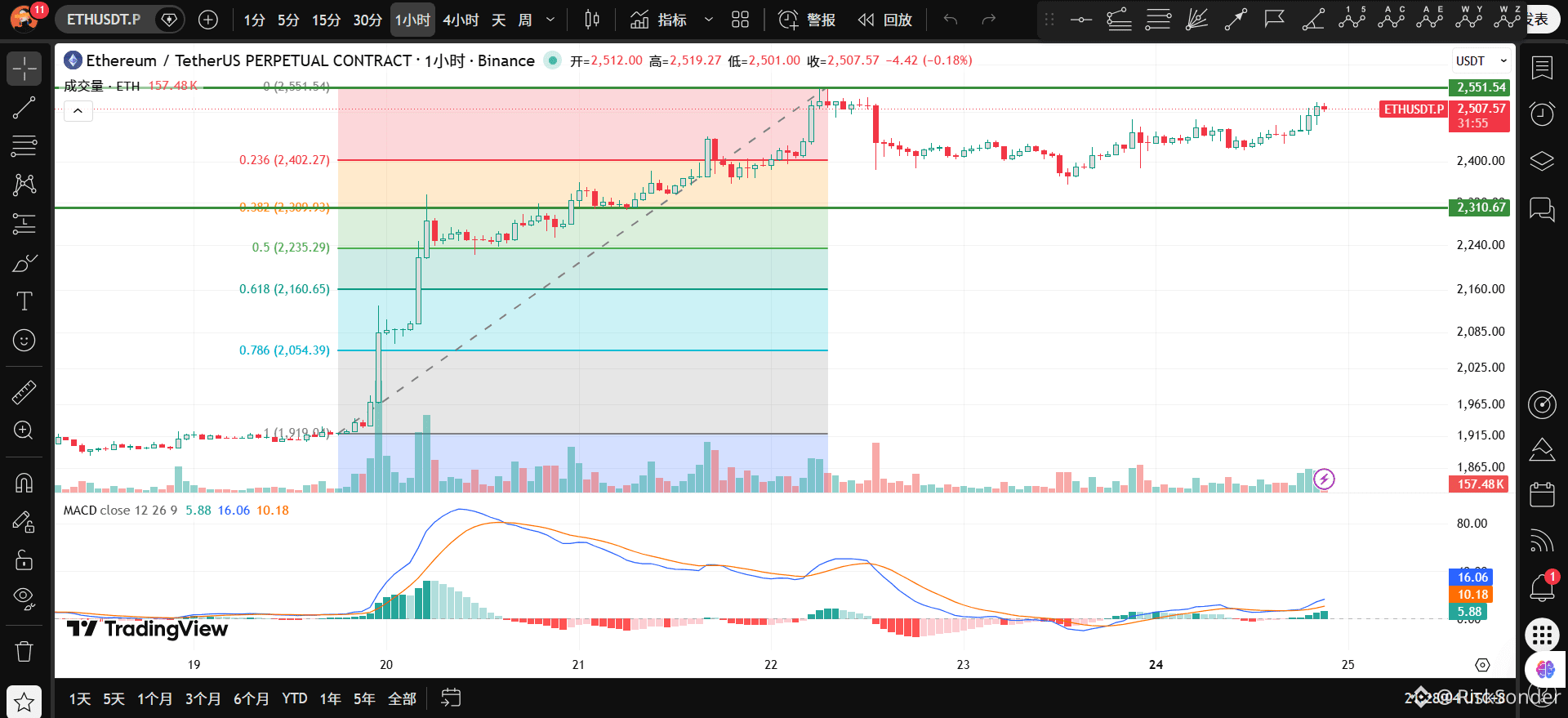Set range to 1个月
This screenshot has width=1568, height=718.
point(155,698)
